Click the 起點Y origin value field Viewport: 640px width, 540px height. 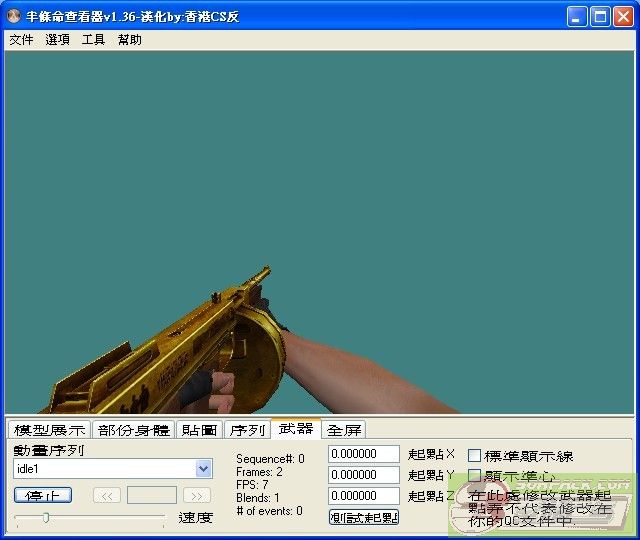coord(364,475)
